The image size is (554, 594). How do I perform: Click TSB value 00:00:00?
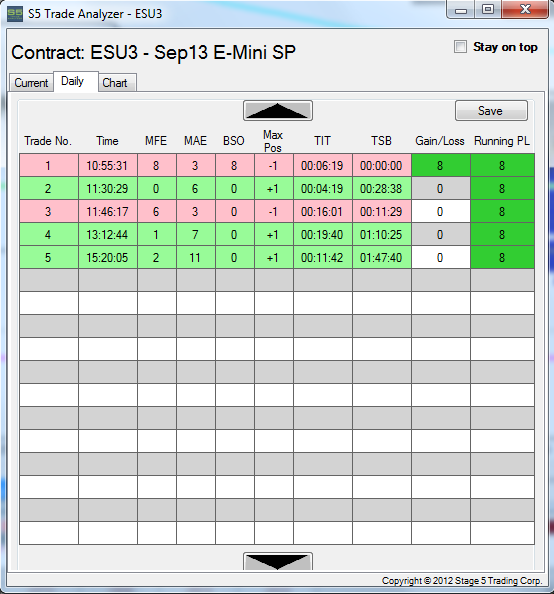(382, 165)
